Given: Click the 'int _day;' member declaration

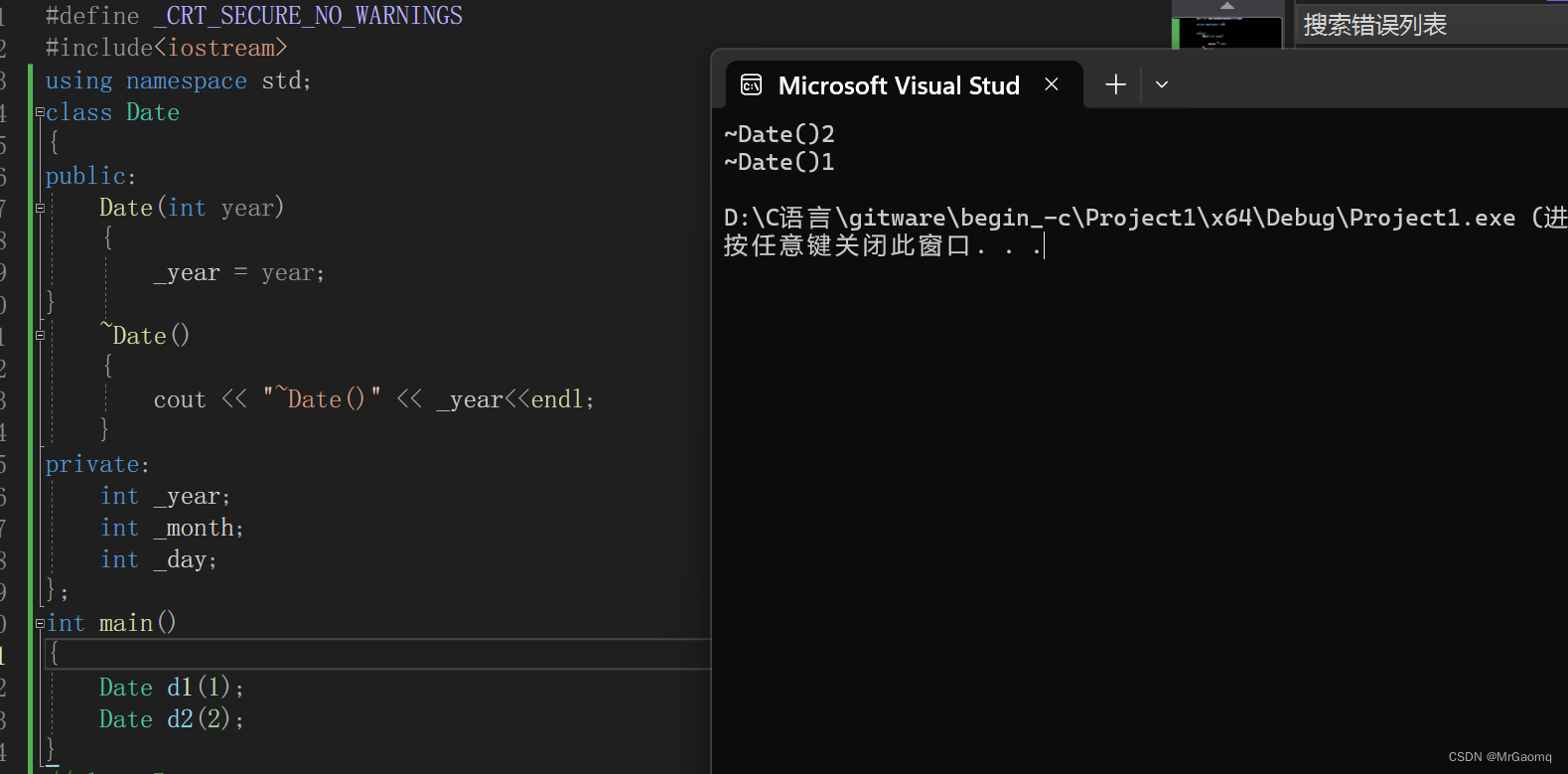Looking at the screenshot, I should [159, 559].
